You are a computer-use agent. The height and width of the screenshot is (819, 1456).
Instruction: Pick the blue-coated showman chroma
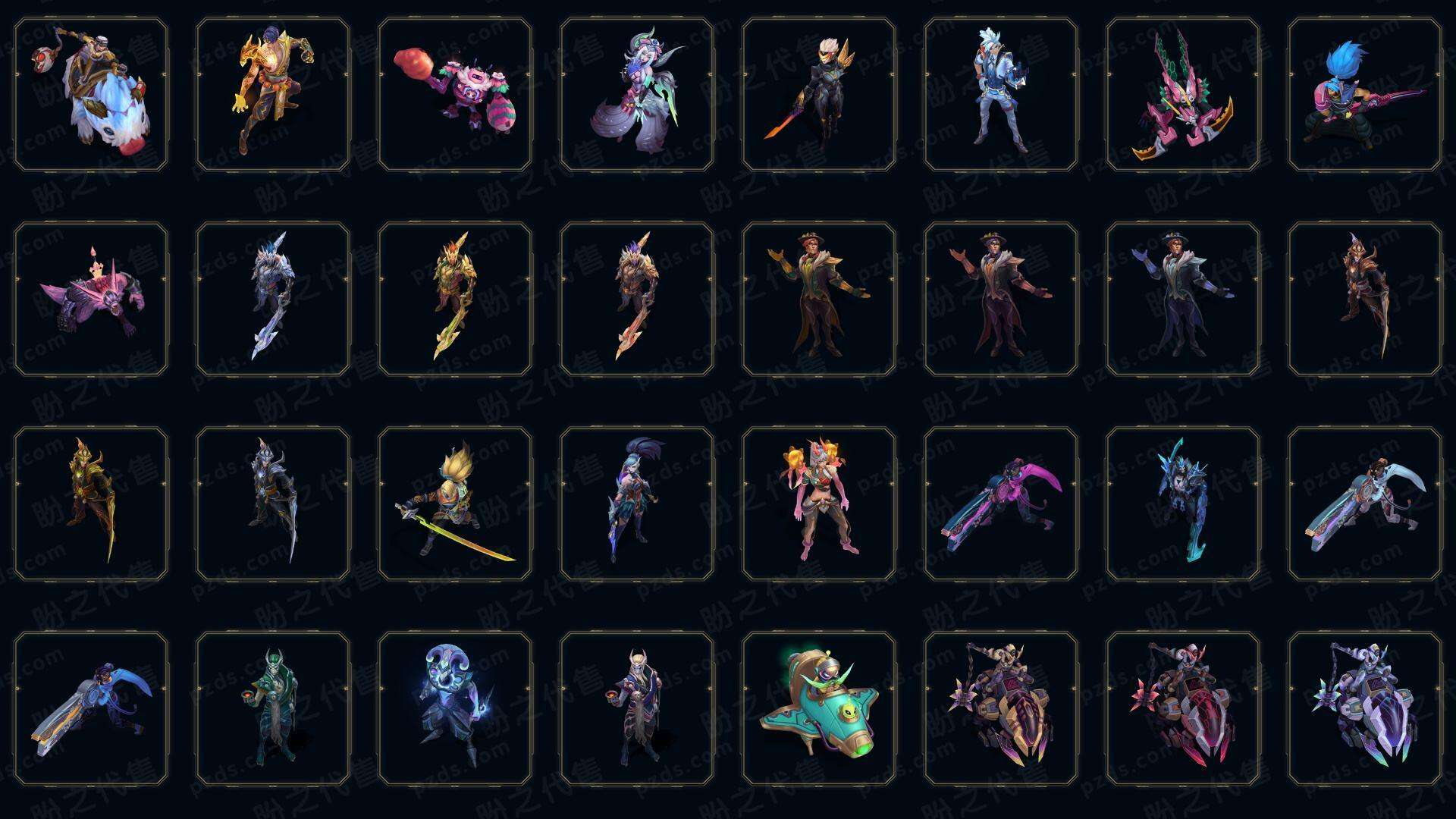(1183, 299)
